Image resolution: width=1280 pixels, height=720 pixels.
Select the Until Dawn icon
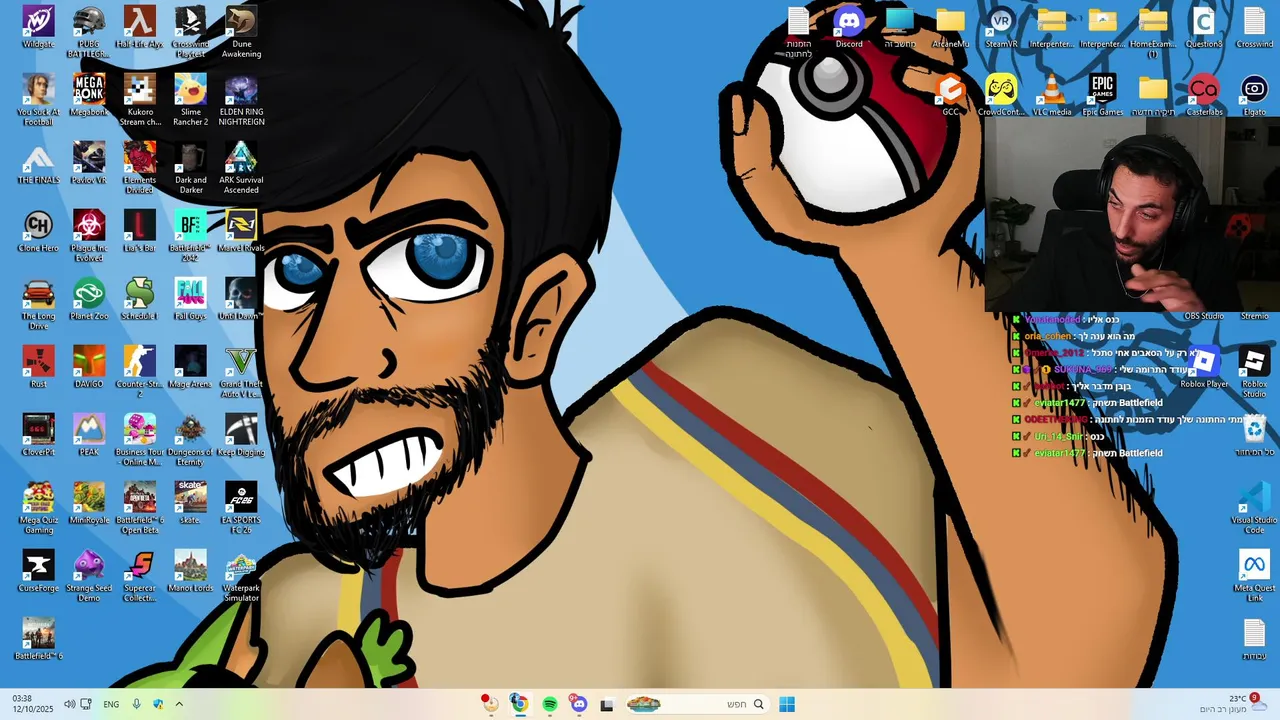[x=241, y=299]
